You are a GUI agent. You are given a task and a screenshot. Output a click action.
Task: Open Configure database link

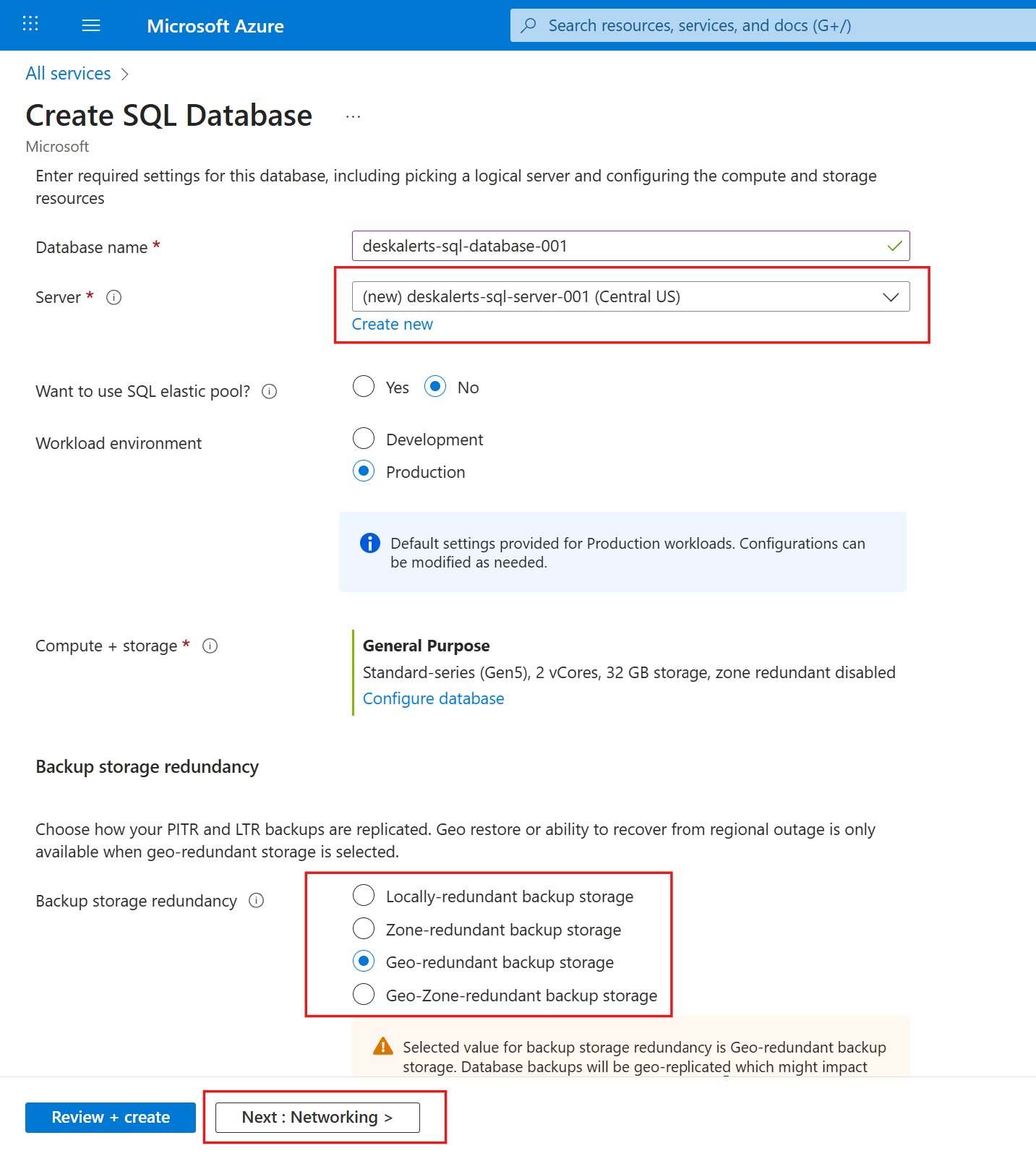click(x=434, y=698)
